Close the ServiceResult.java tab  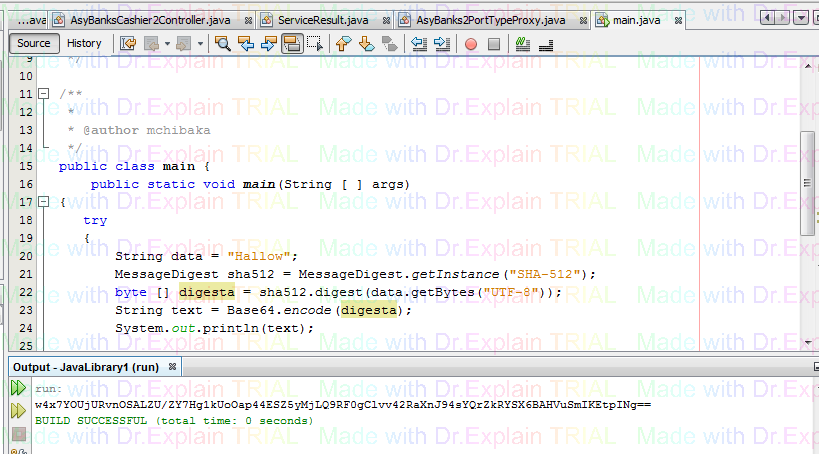[387, 21]
